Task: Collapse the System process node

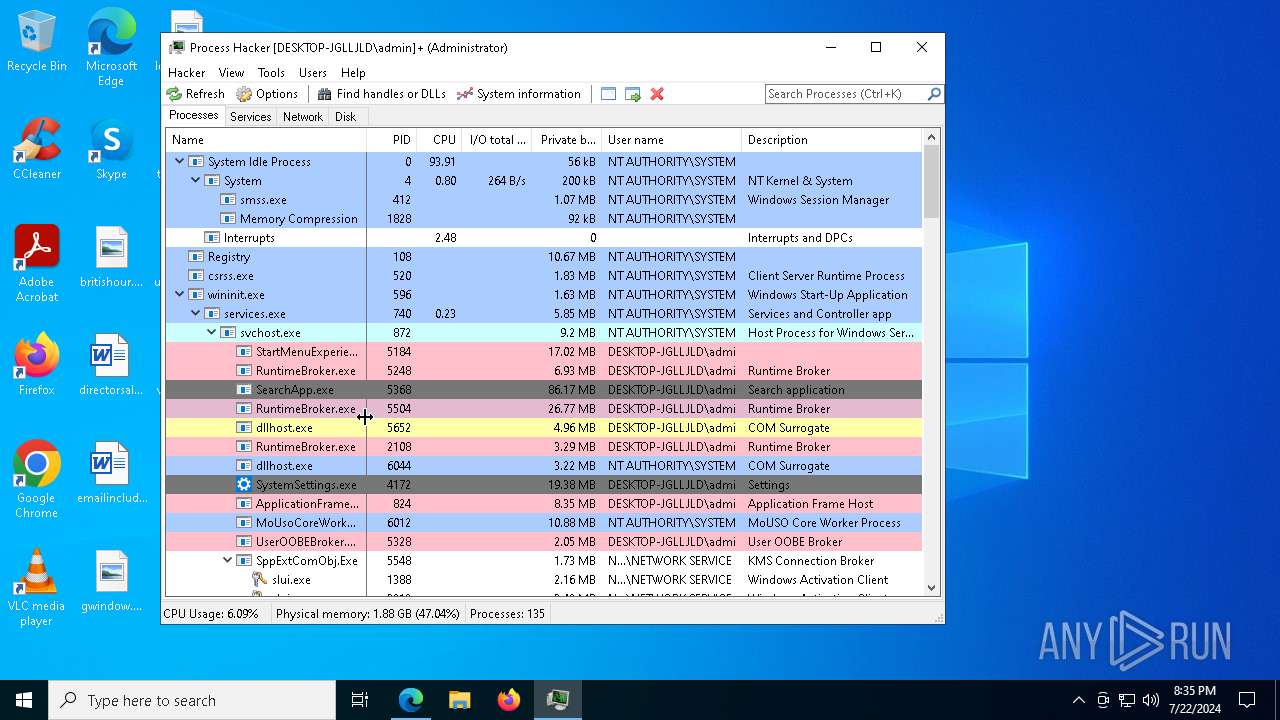Action: click(x=196, y=180)
